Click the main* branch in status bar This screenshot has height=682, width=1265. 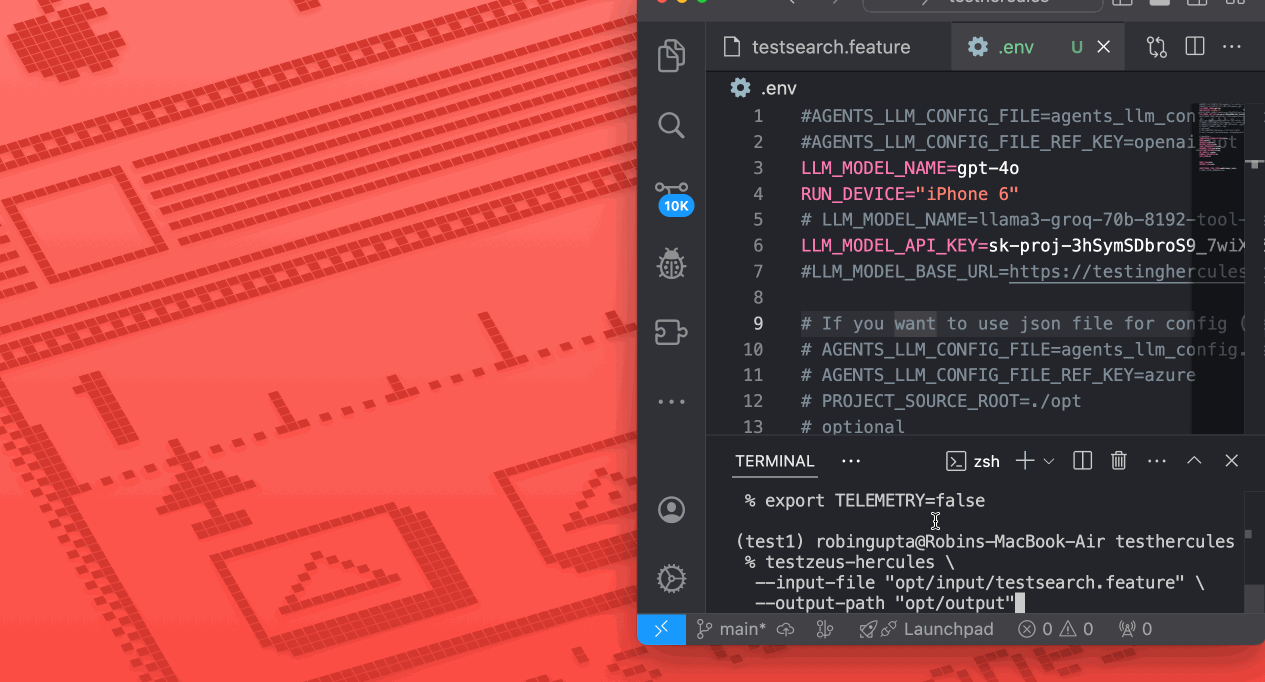[x=731, y=629]
